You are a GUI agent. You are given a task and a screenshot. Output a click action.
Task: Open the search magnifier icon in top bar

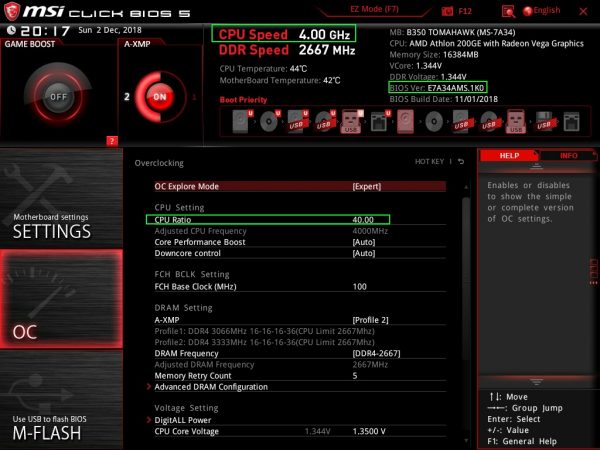[x=508, y=11]
